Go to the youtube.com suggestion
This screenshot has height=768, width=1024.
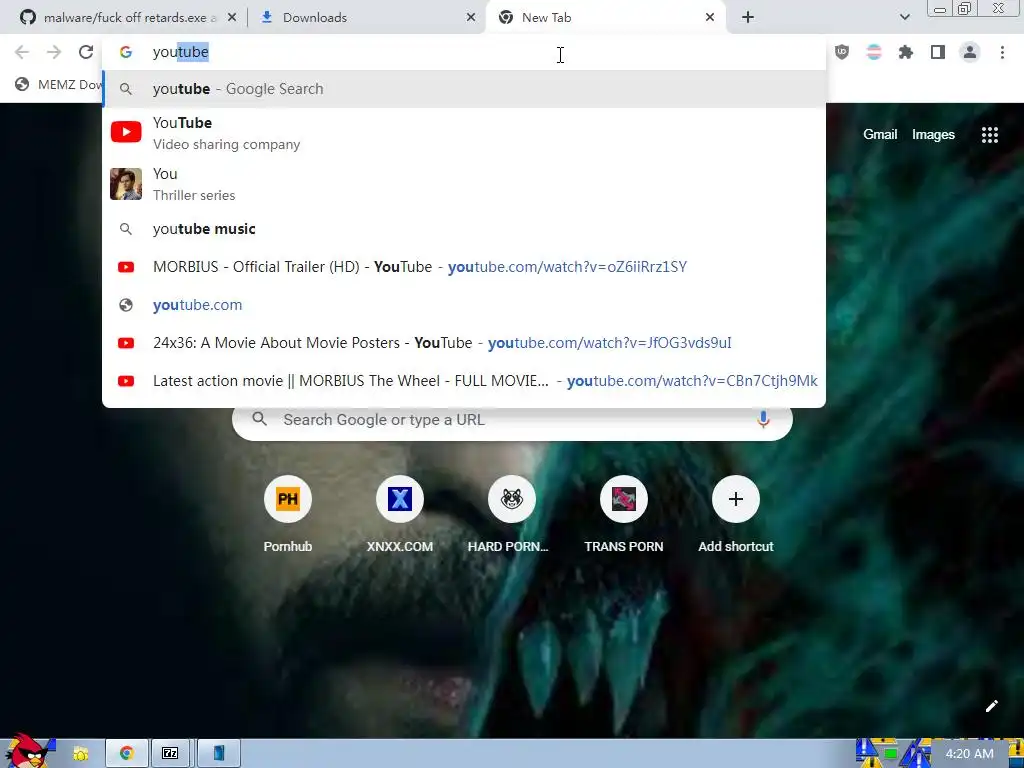point(464,305)
